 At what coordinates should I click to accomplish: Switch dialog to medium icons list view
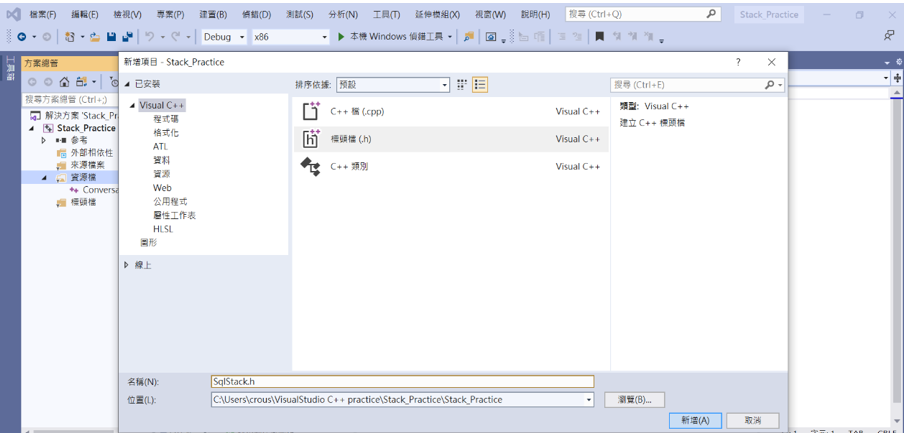pos(480,85)
